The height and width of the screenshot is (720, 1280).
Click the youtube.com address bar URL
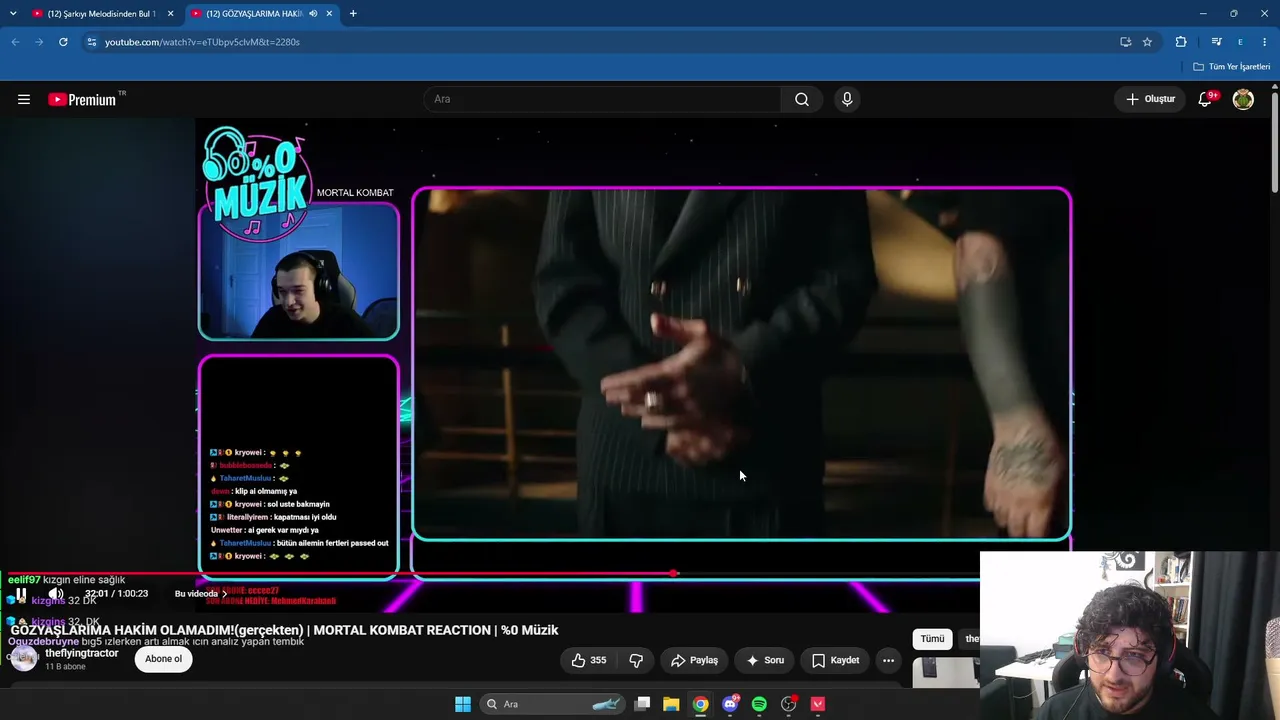(202, 42)
